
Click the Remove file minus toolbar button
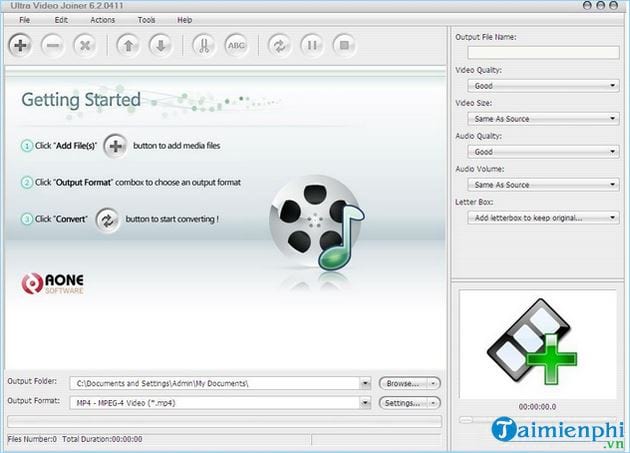tap(53, 45)
